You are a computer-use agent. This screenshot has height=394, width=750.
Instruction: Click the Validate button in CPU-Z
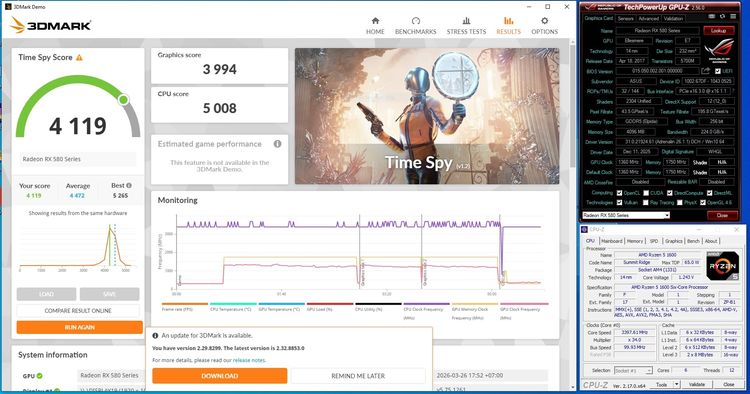coord(696,384)
